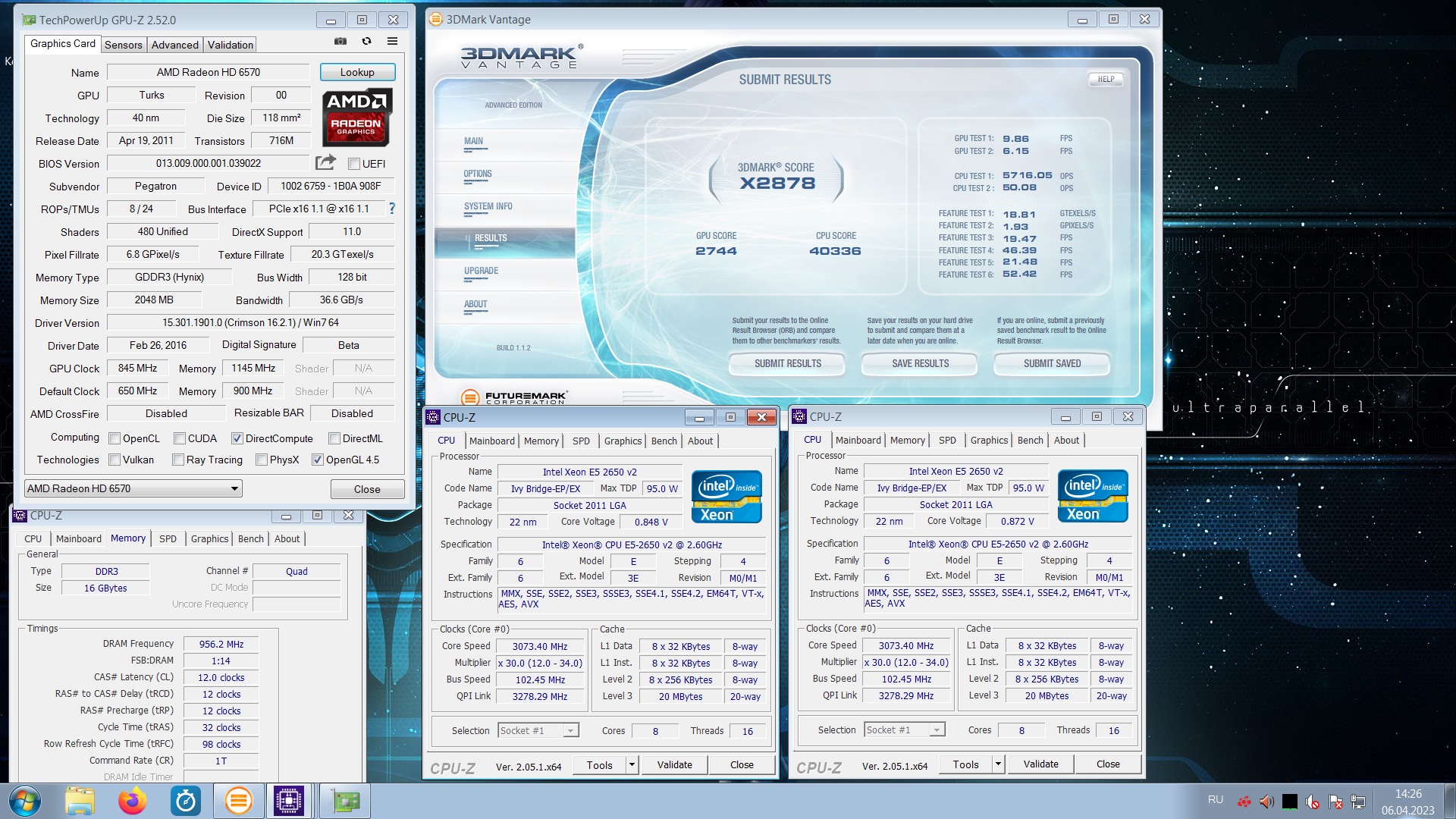This screenshot has height=819, width=1456.
Task: Click the AMD Radeon Graphics logo
Action: click(357, 118)
